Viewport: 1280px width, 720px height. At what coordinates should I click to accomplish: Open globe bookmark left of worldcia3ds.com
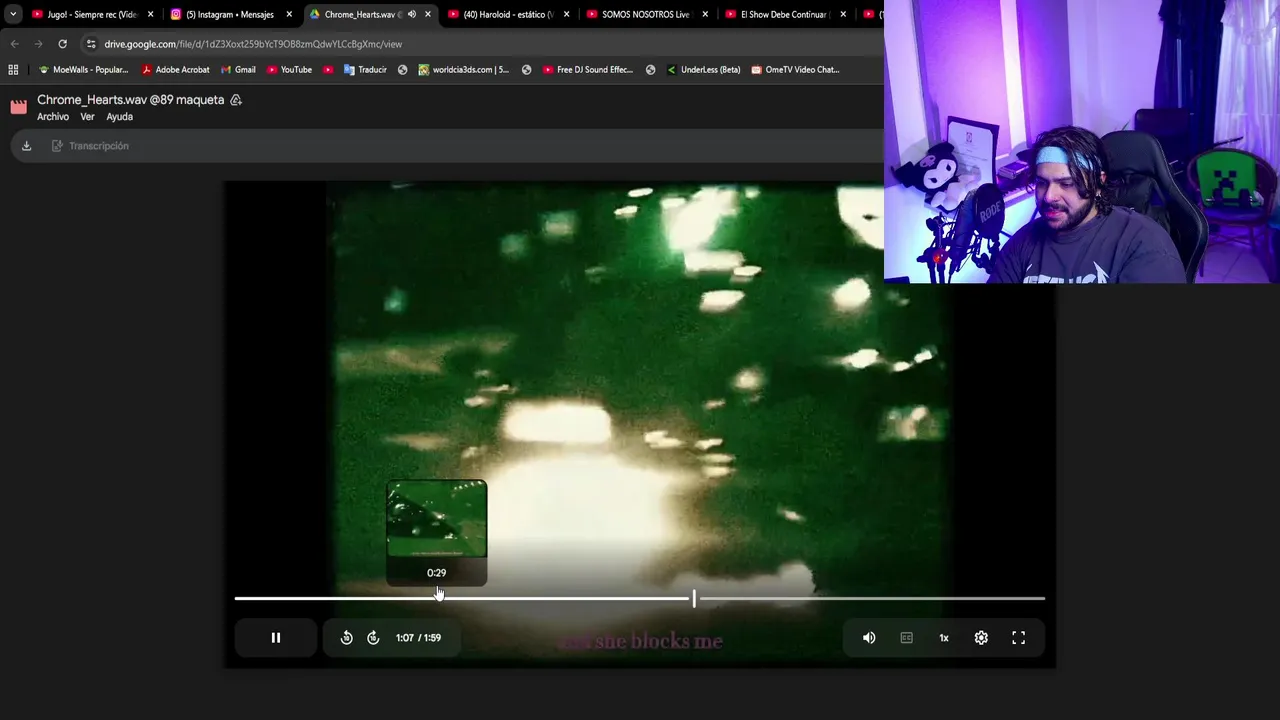[x=402, y=70]
